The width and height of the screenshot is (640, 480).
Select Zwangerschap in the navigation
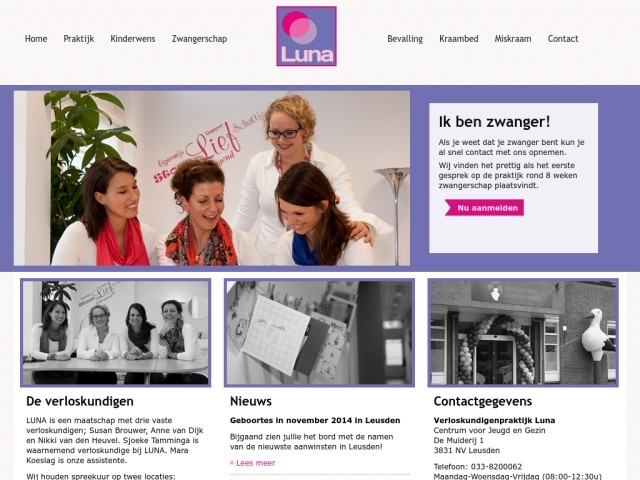tap(199, 39)
